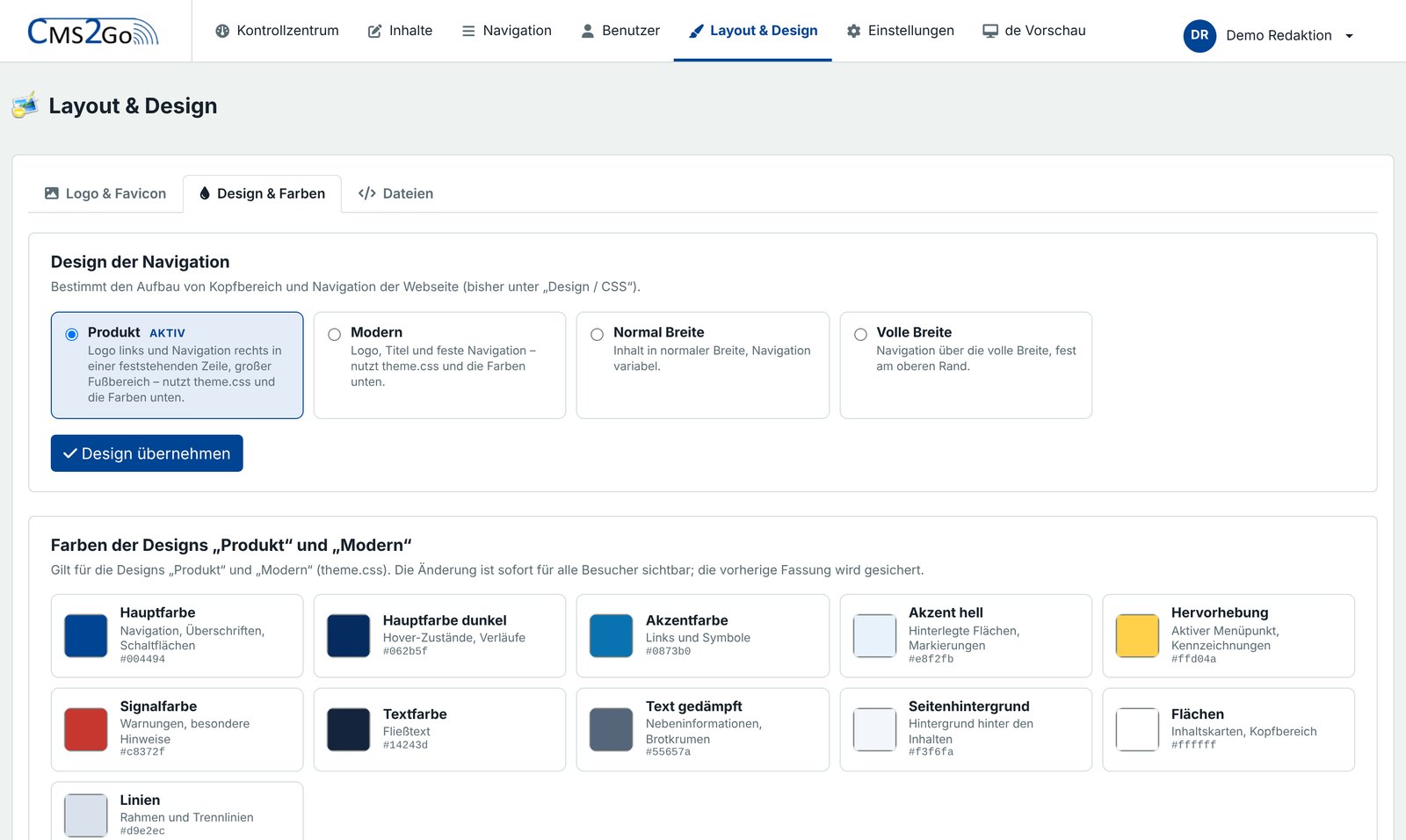
Task: Click the image icon of Logo & Favicon
Action: 52,193
